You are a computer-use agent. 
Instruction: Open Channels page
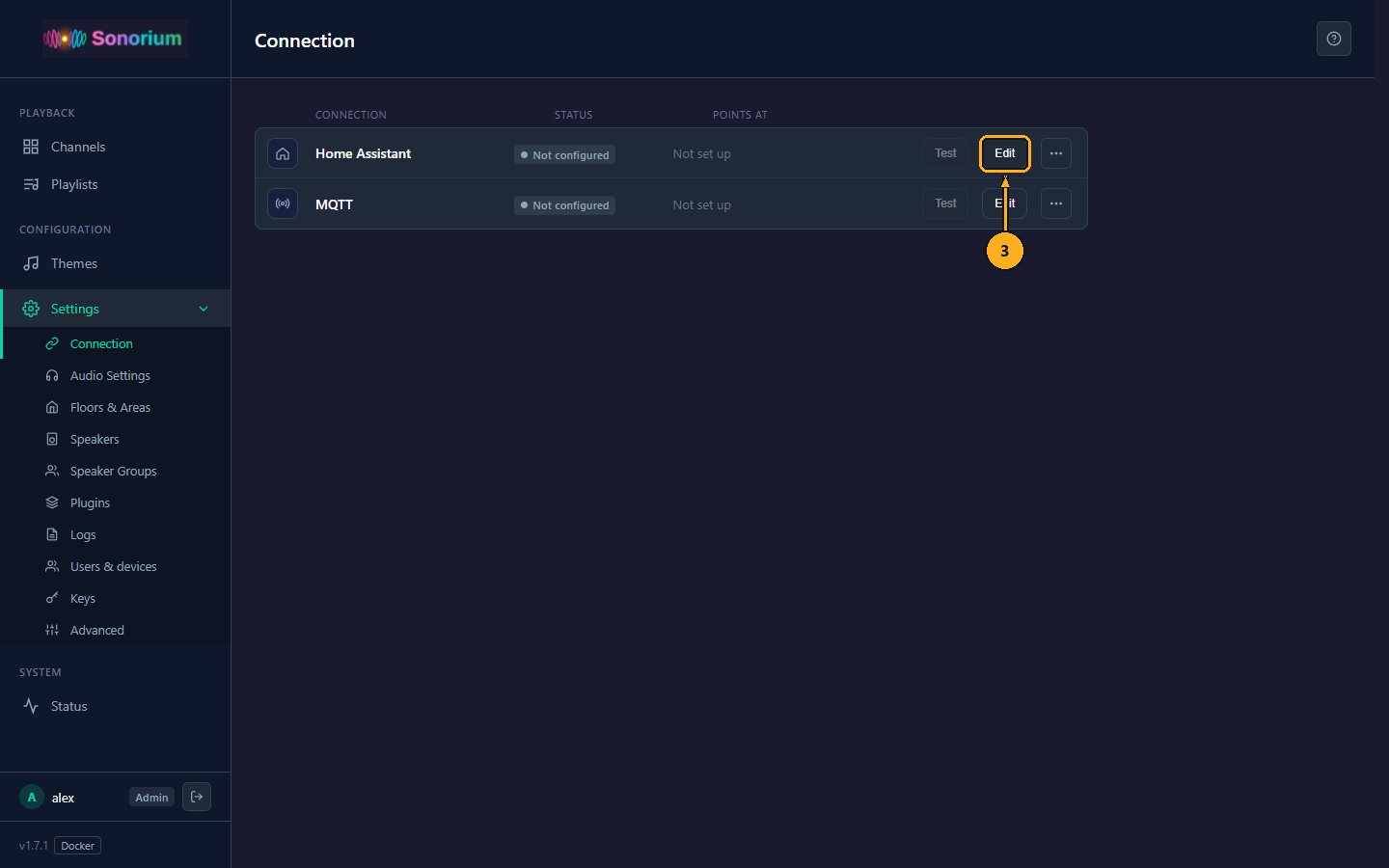116,147
